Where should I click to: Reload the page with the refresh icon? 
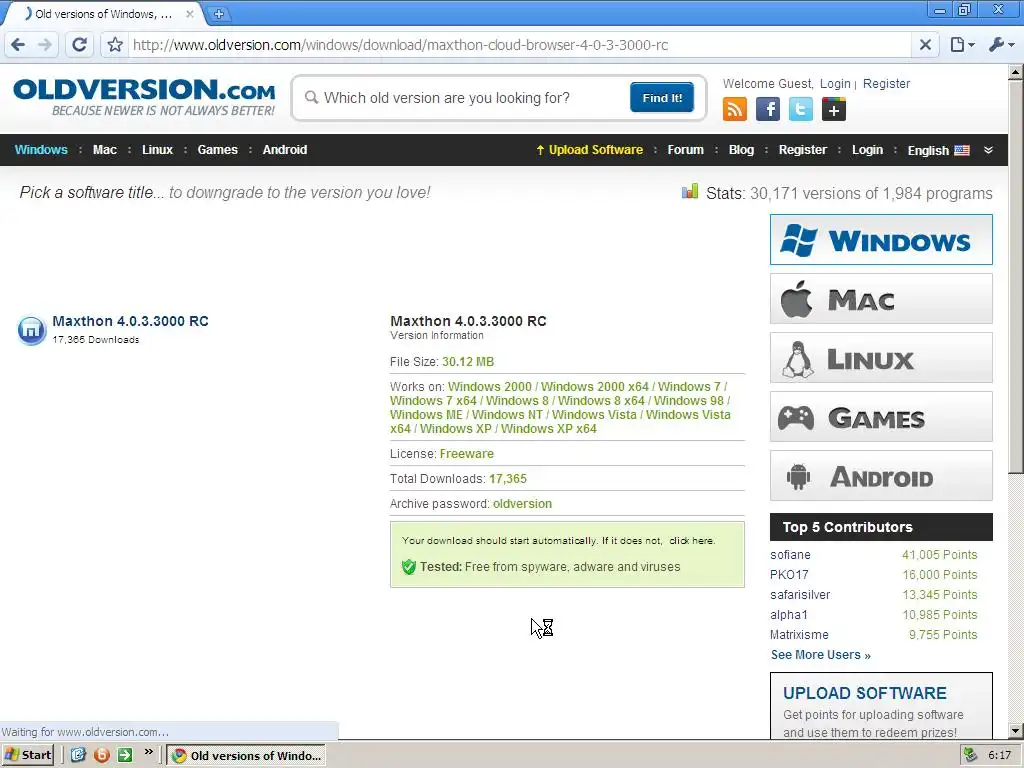tap(80, 44)
